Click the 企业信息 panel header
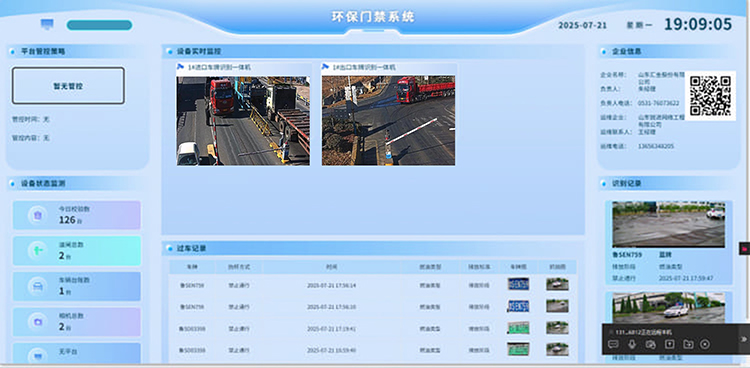The height and width of the screenshot is (368, 750). point(668,51)
